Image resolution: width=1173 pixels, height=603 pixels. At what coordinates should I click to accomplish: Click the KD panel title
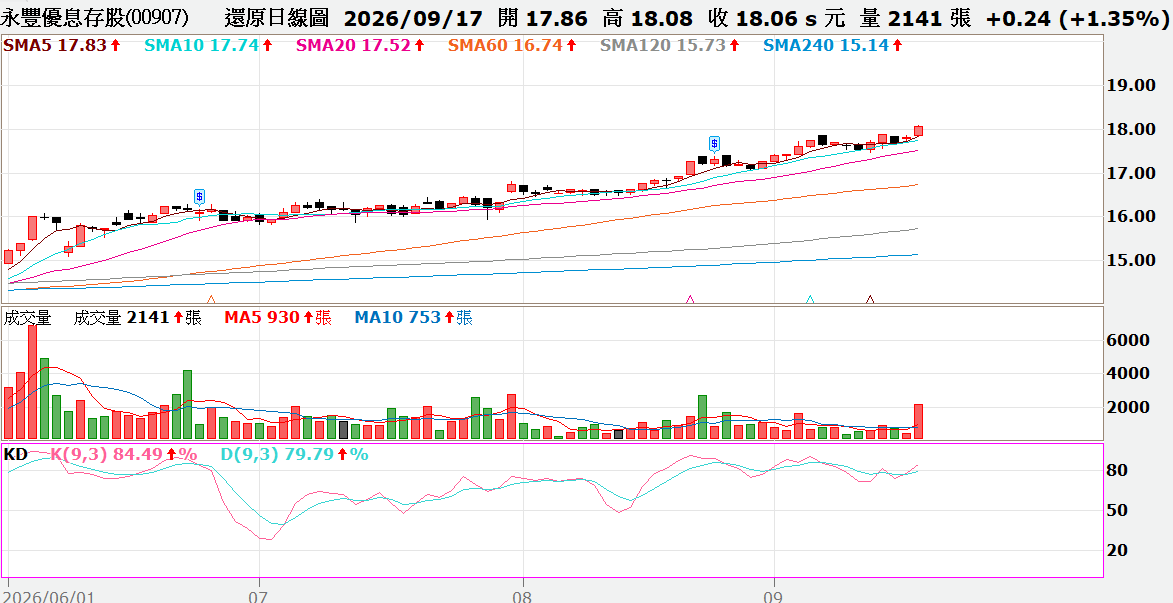[x=16, y=454]
